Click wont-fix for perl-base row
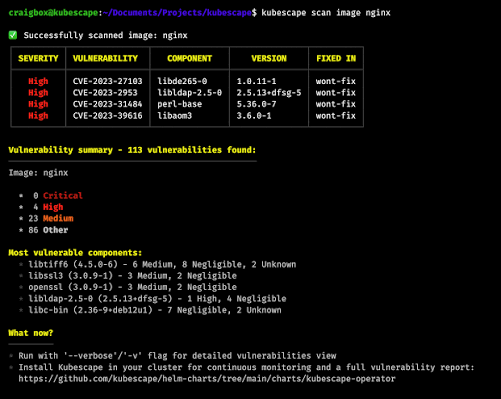The image size is (501, 399). tap(336, 104)
